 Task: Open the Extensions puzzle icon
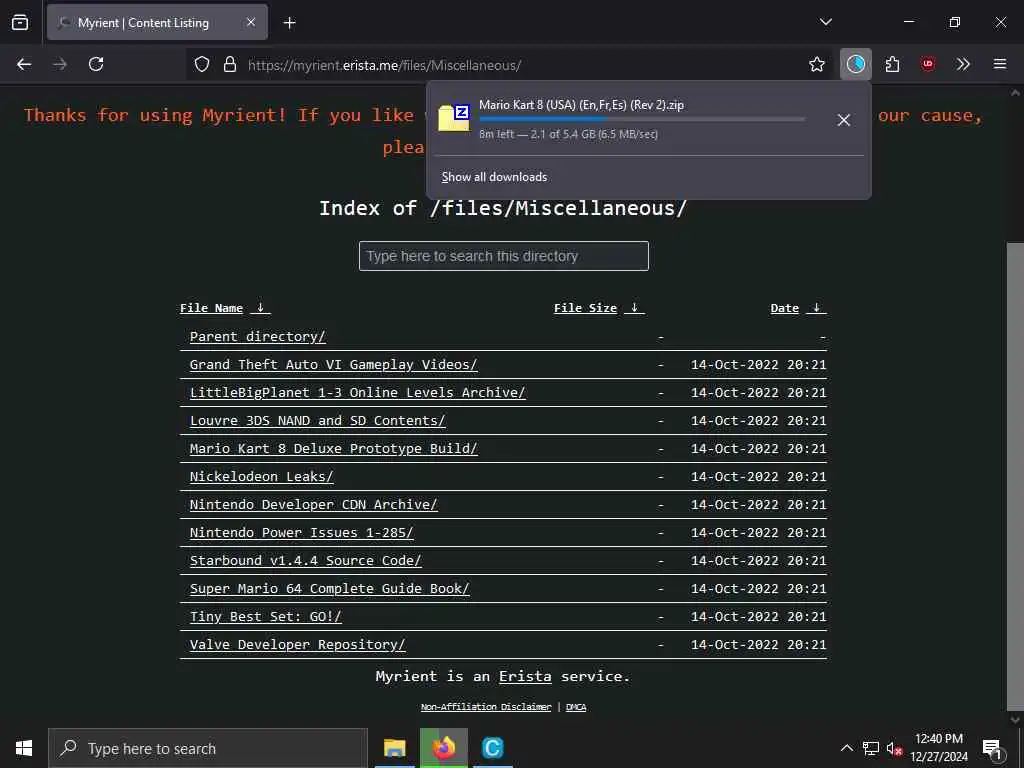click(892, 64)
